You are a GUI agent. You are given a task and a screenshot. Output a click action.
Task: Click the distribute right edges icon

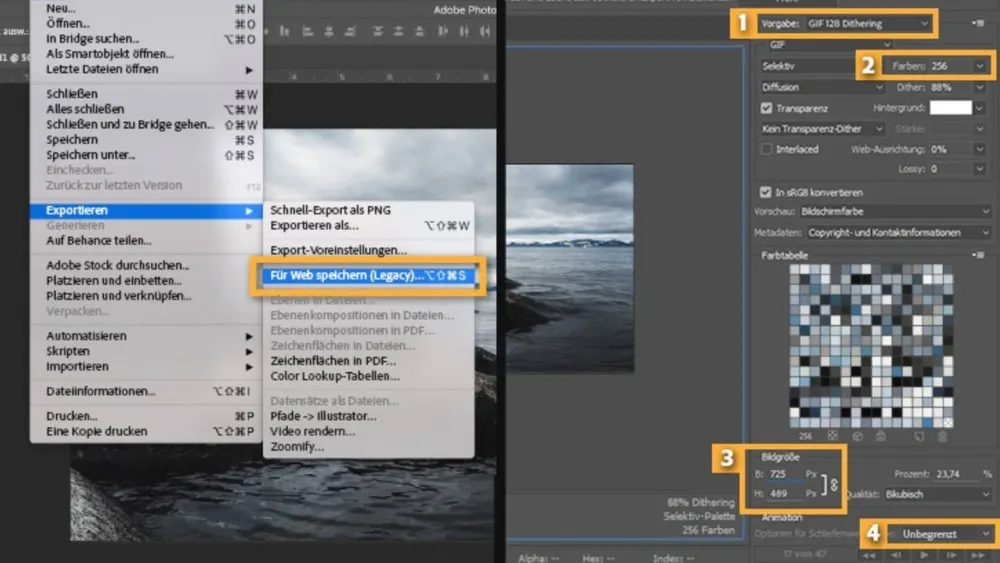[x=485, y=31]
